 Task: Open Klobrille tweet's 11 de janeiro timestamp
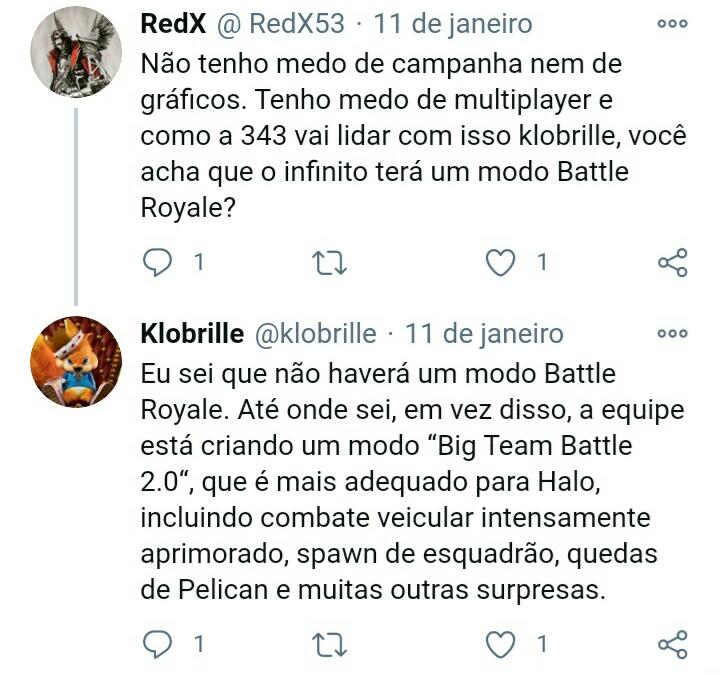point(485,333)
